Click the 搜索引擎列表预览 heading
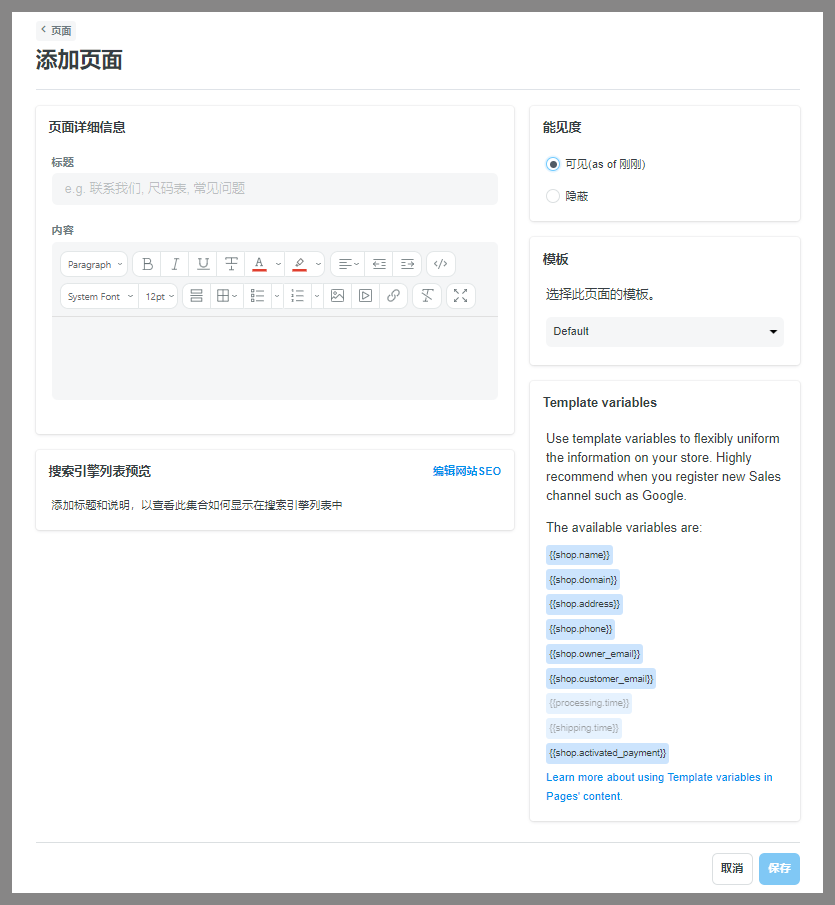The height and width of the screenshot is (905, 835). [x=99, y=472]
